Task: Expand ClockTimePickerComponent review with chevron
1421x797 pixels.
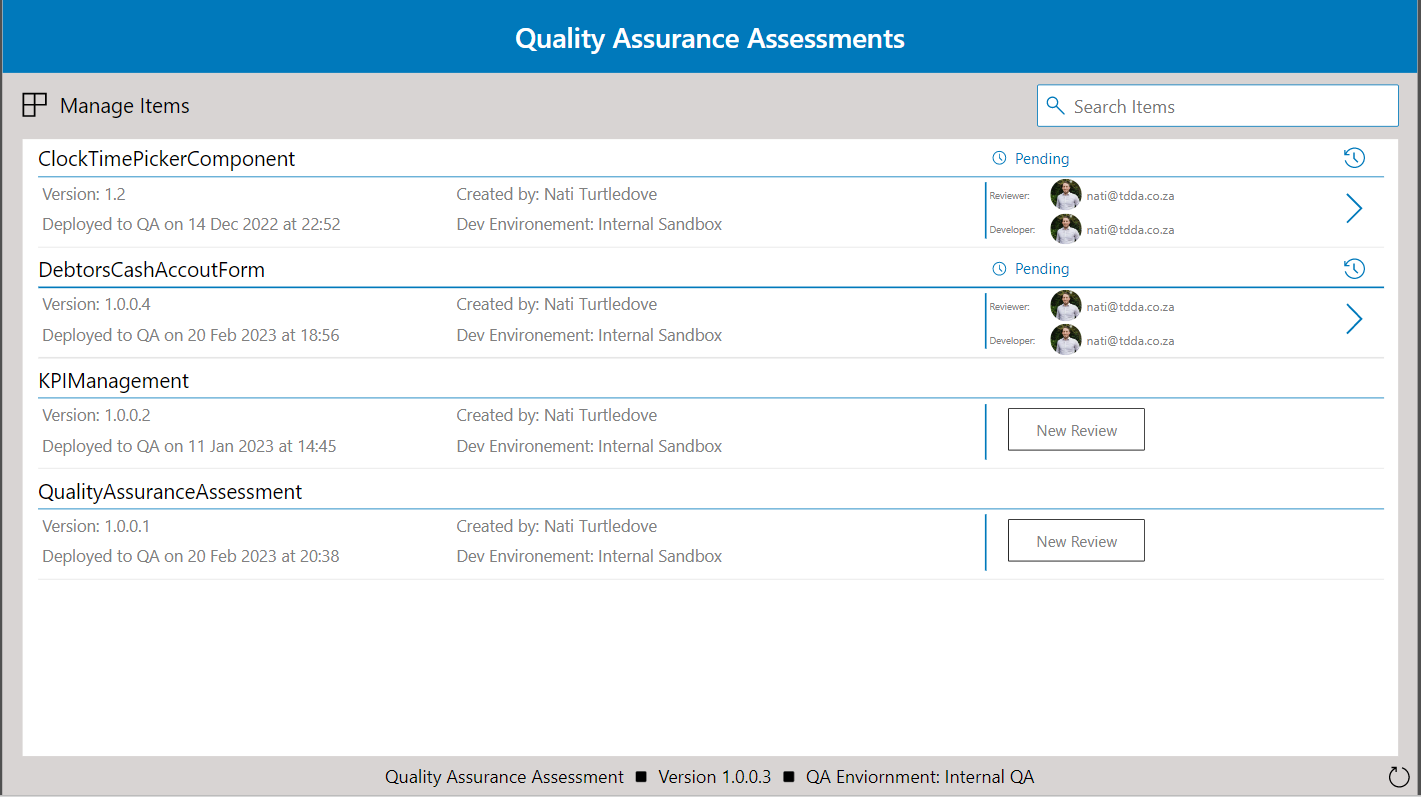Action: tap(1354, 208)
